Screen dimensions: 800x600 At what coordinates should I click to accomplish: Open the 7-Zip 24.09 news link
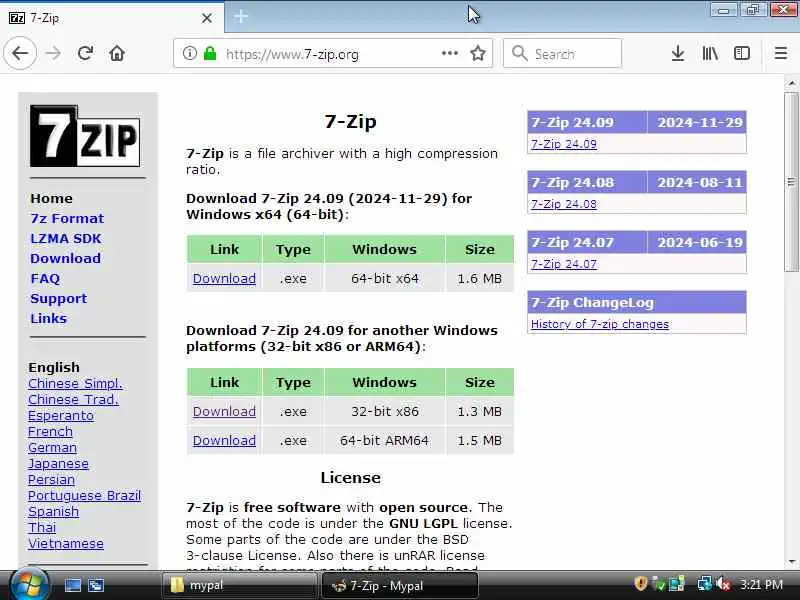click(x=564, y=144)
